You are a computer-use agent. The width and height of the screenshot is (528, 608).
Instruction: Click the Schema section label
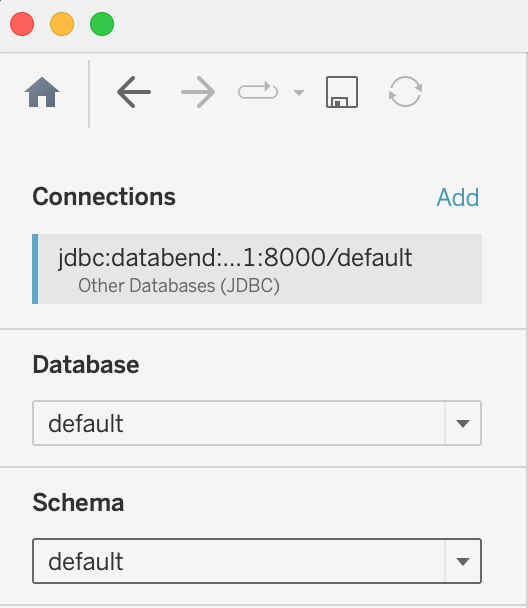coord(78,503)
